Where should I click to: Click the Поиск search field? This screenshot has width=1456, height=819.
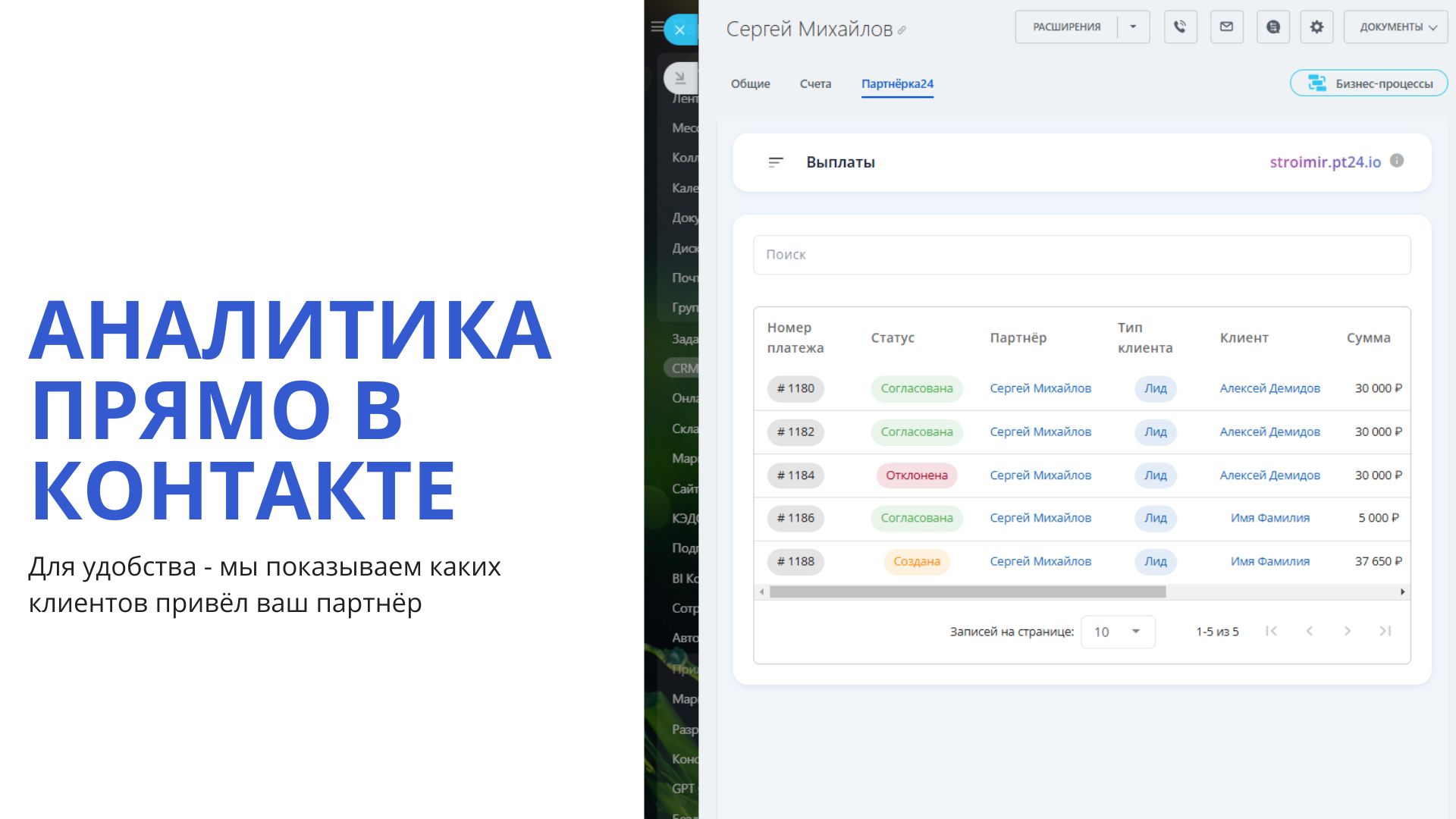tap(1081, 255)
